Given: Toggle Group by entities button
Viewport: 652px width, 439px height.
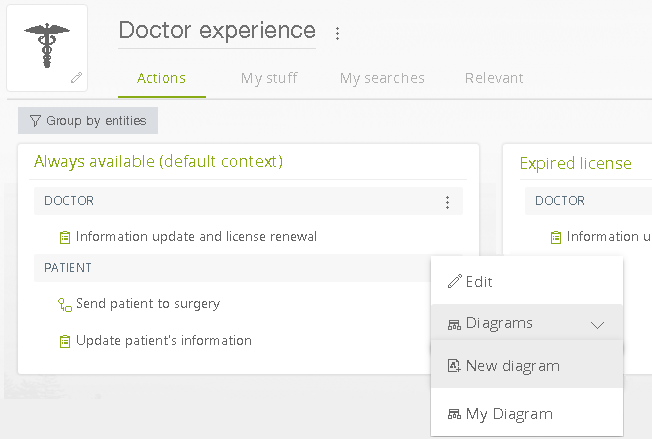Looking at the screenshot, I should 88,121.
